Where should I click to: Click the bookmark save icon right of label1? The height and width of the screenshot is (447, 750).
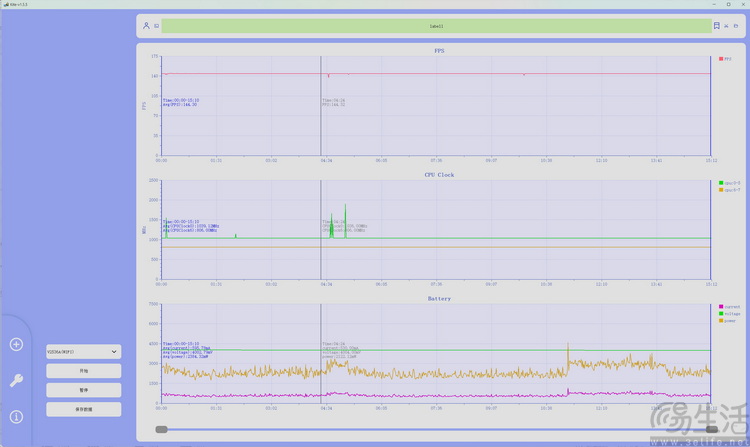(x=717, y=26)
